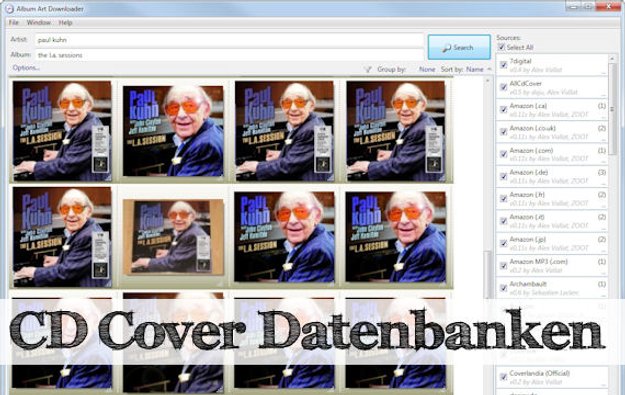Click the Album field with the l.a. sessions
Viewport: 625px width, 395px height.
point(229,55)
